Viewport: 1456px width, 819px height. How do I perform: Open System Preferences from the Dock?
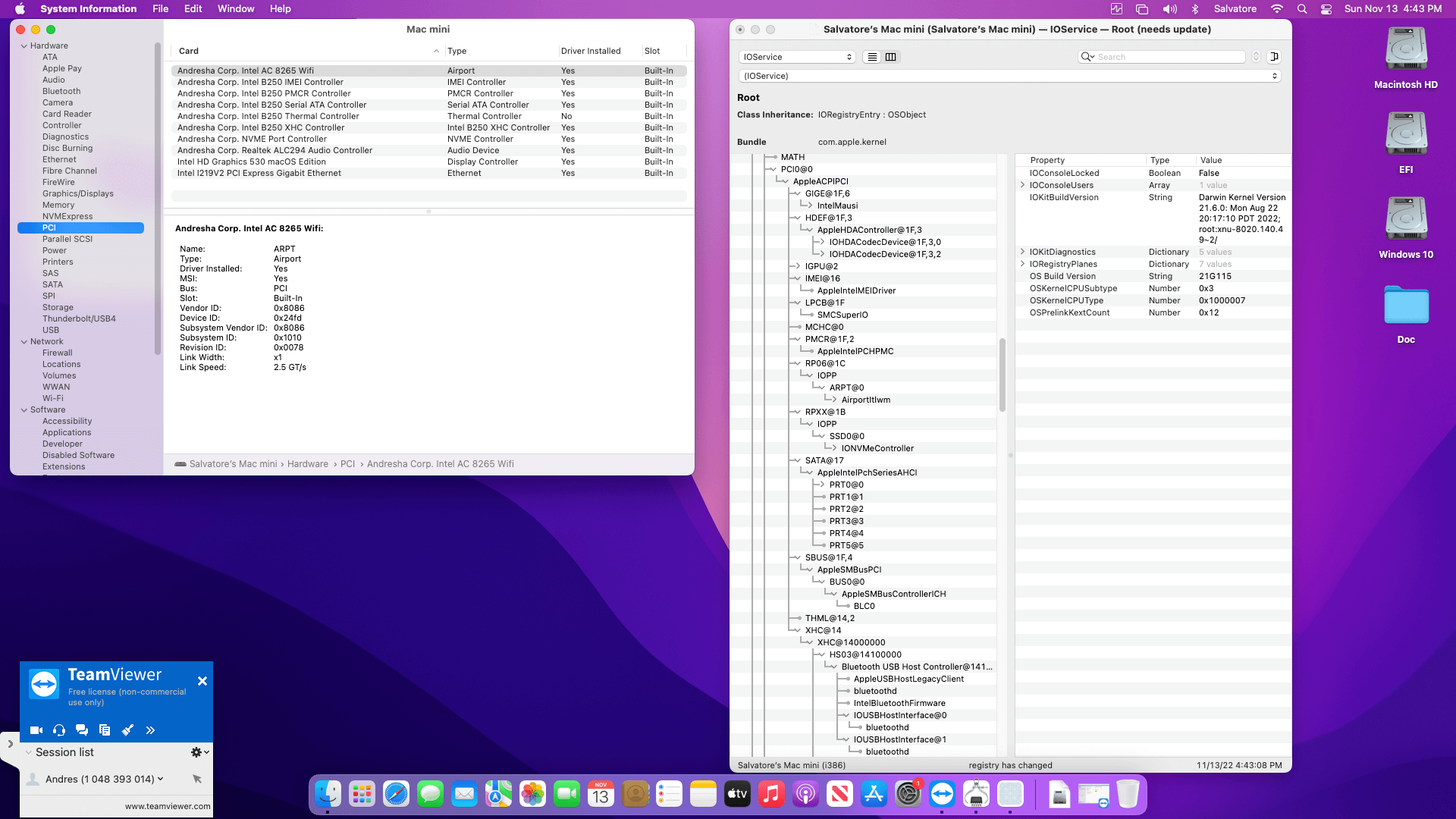[908, 794]
